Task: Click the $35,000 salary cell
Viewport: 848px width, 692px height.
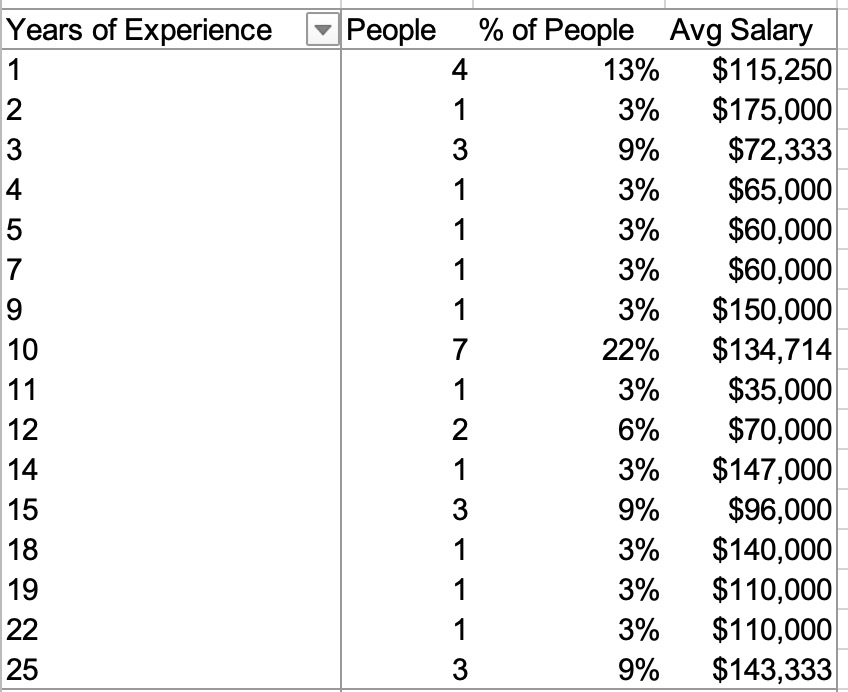Action: coord(780,390)
